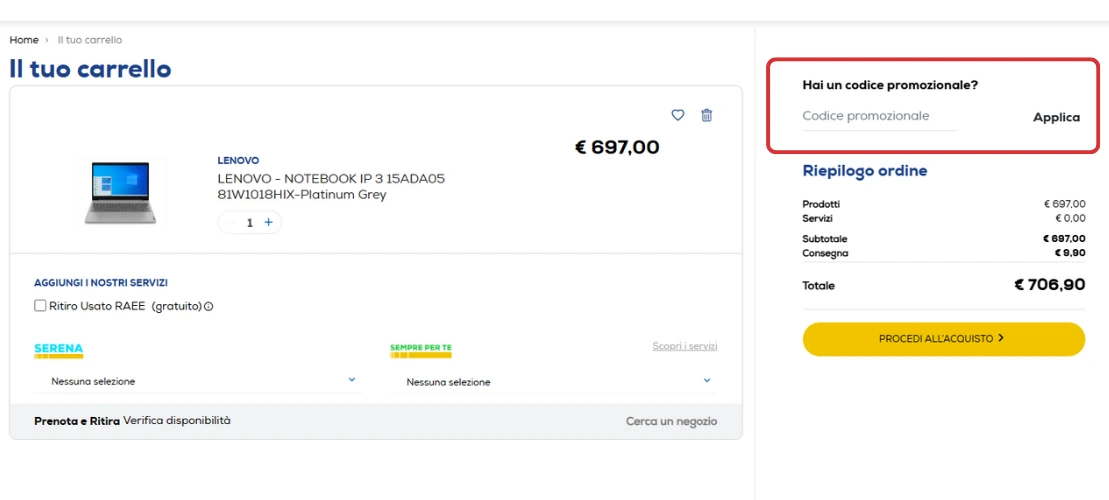Apply the promo code with Applica
This screenshot has width=1109, height=500.
(x=1057, y=117)
